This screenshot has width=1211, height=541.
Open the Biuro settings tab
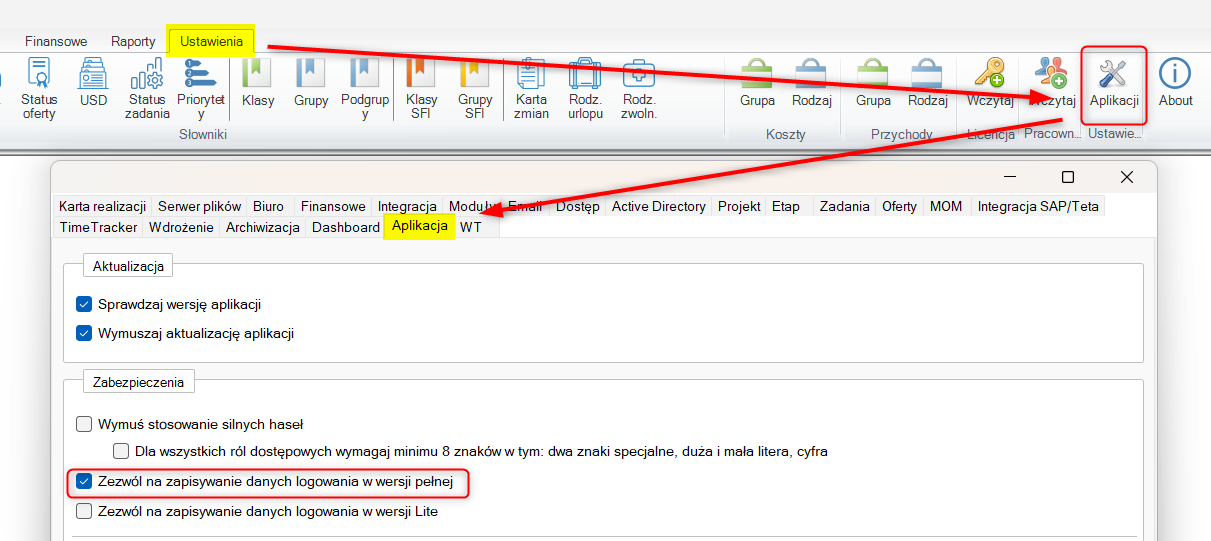(269, 206)
